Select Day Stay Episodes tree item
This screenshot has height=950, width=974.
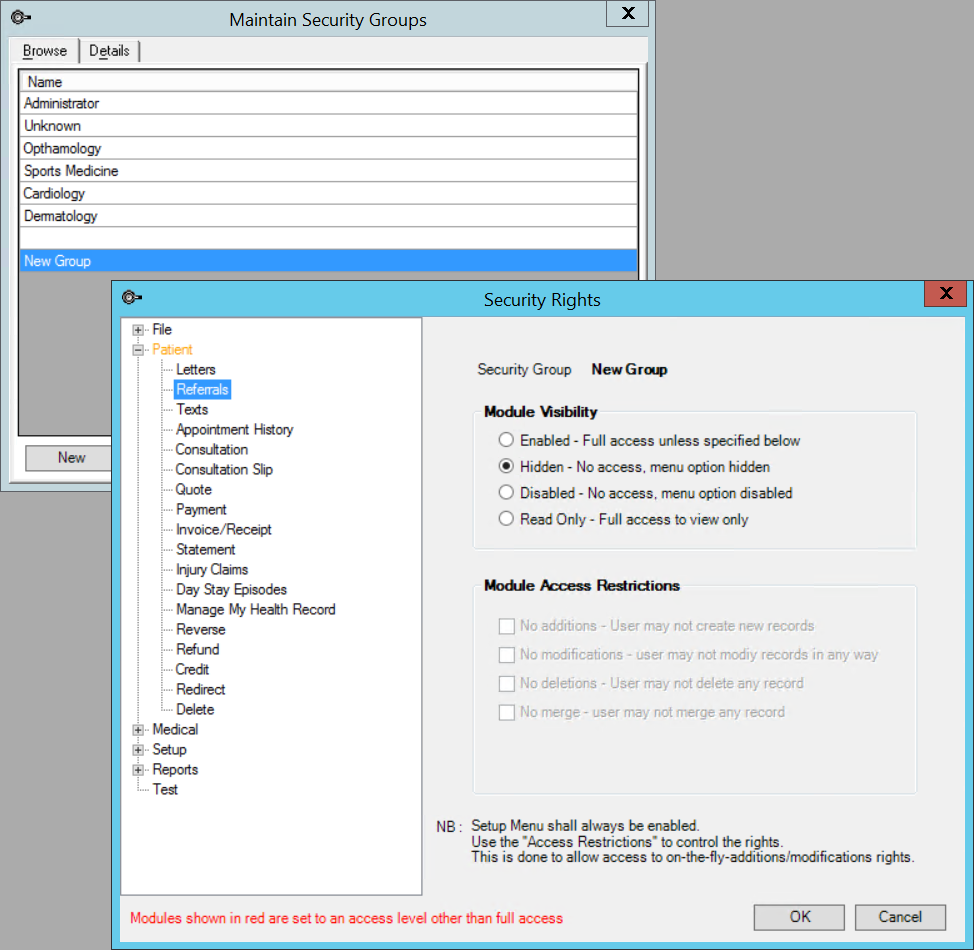click(231, 590)
